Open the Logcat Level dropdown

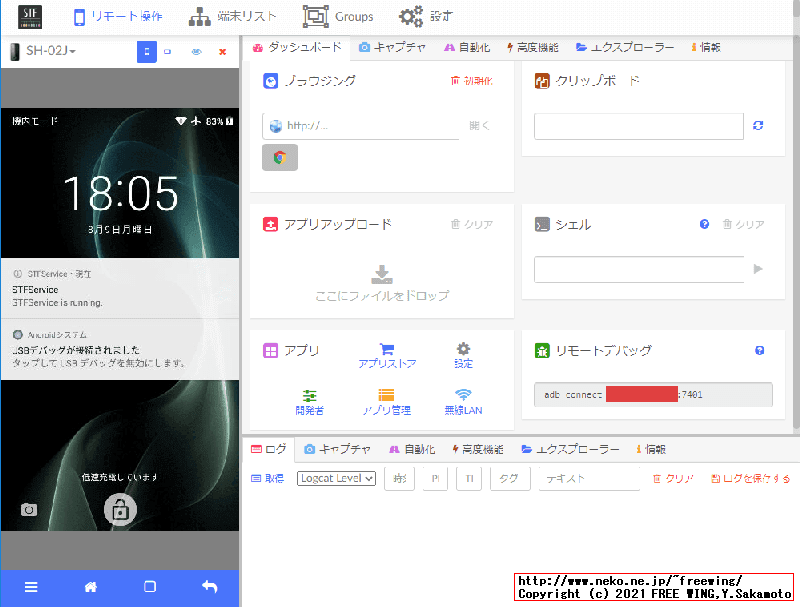click(335, 478)
